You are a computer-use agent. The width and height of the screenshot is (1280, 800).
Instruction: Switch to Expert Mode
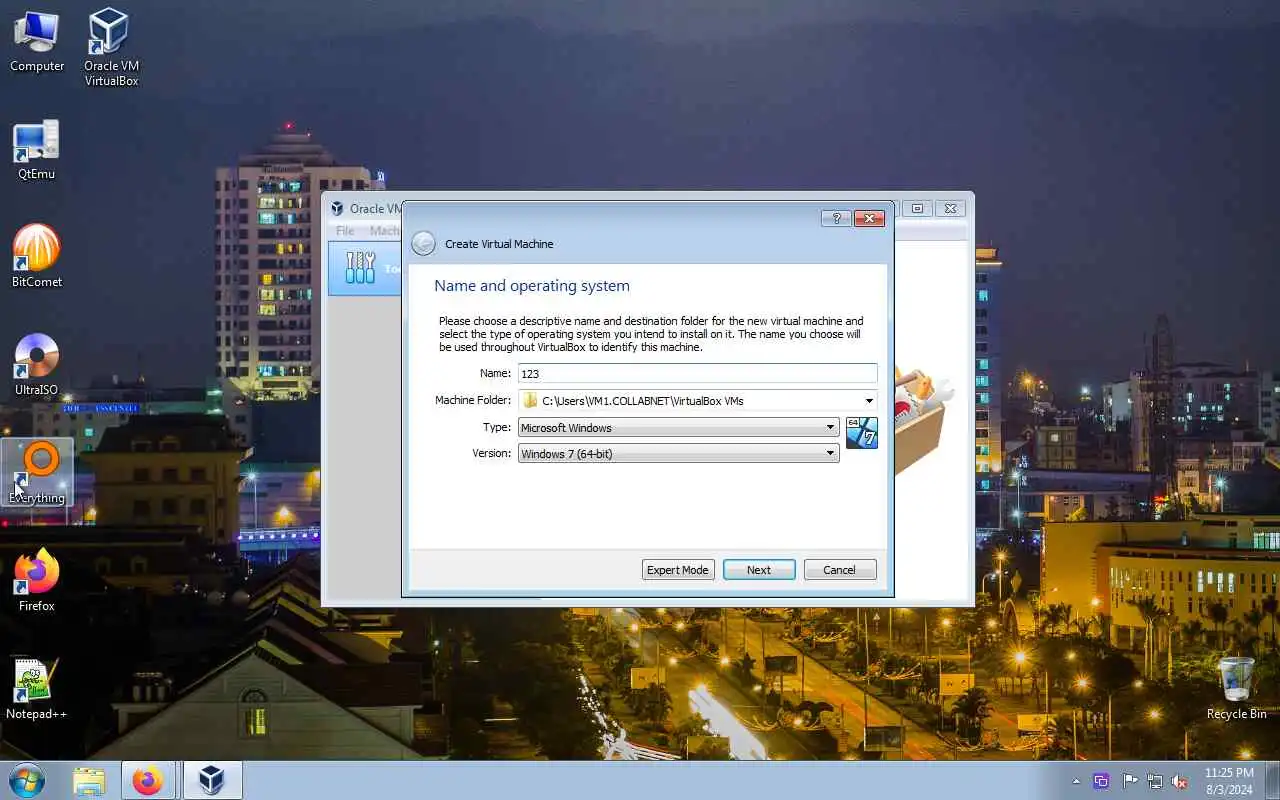(x=678, y=570)
